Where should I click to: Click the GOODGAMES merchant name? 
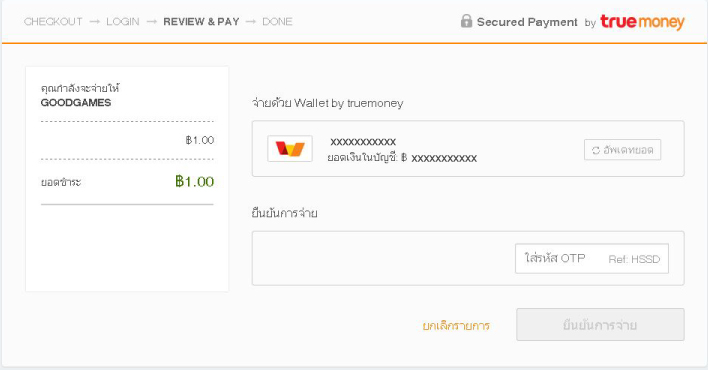tap(76, 103)
